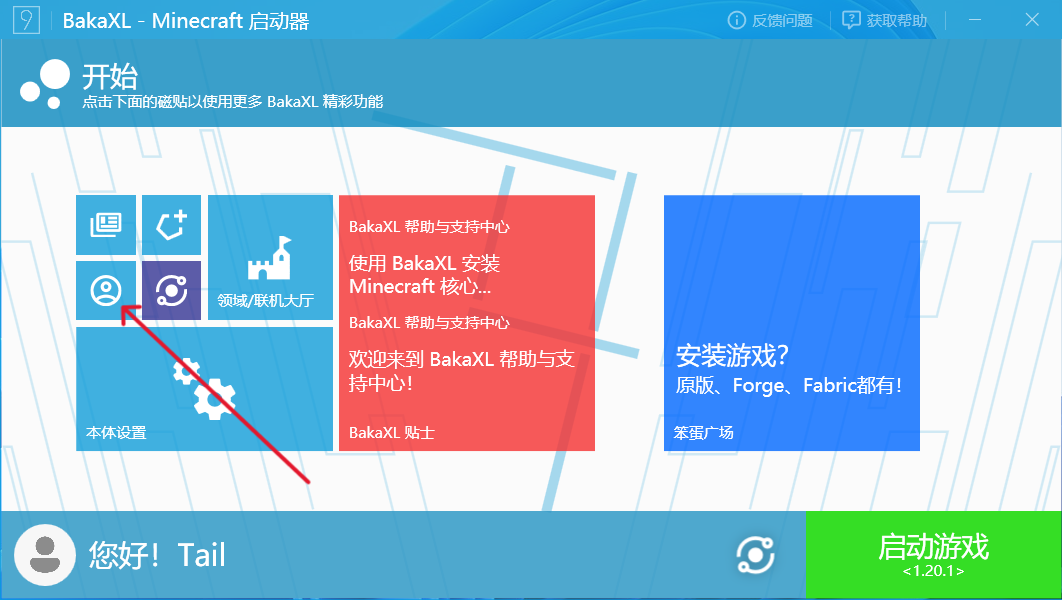Click the user avatar in bottom bar
This screenshot has height=600, width=1062.
coord(45,555)
